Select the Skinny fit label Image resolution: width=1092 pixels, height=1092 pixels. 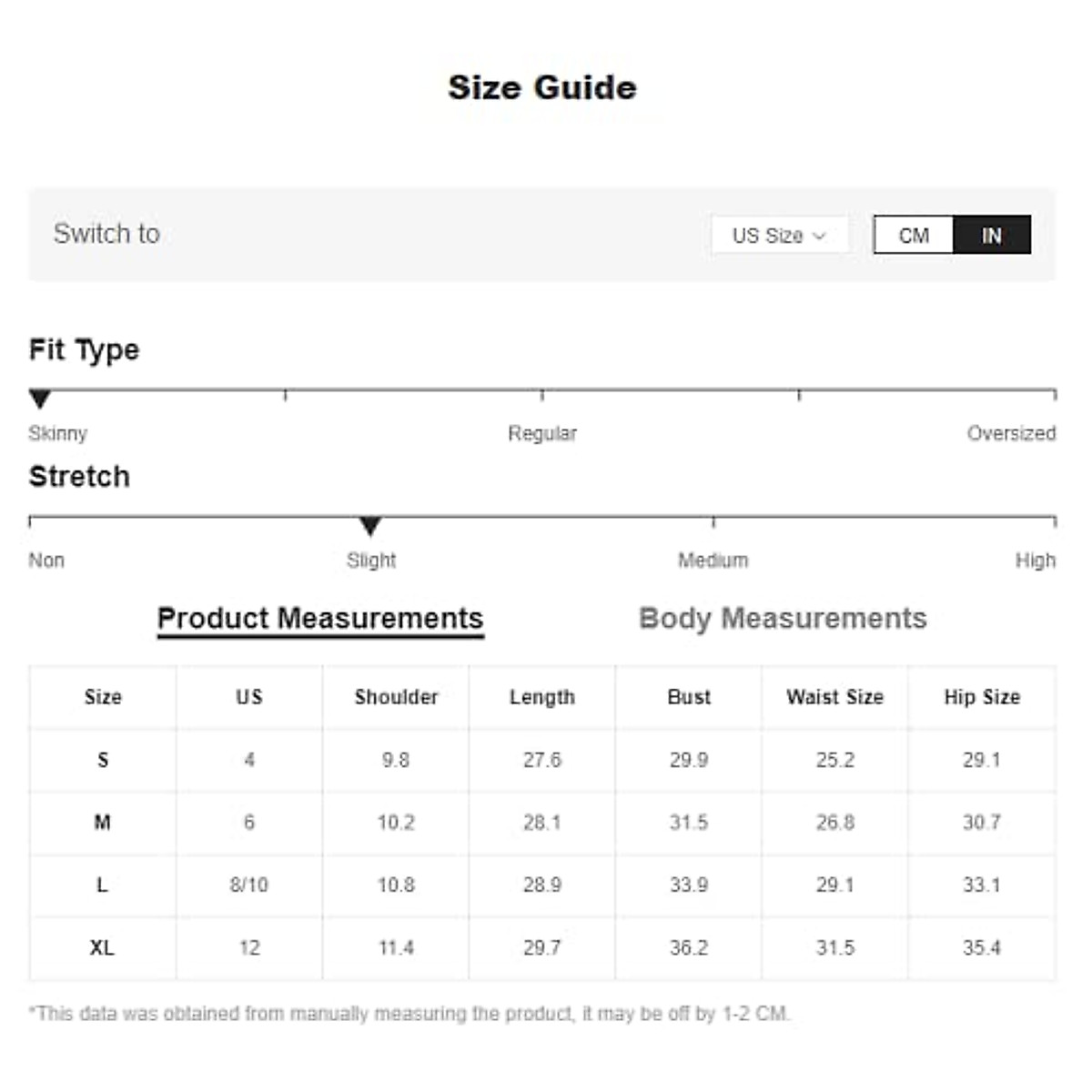57,433
